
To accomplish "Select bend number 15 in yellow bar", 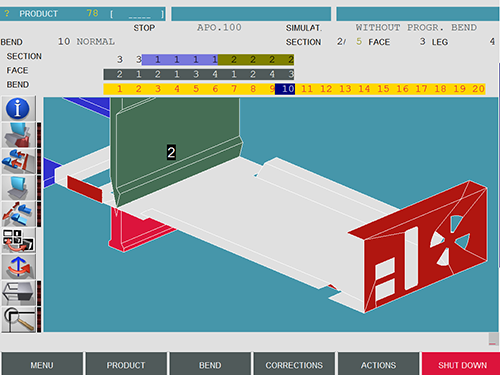I will (383, 89).
